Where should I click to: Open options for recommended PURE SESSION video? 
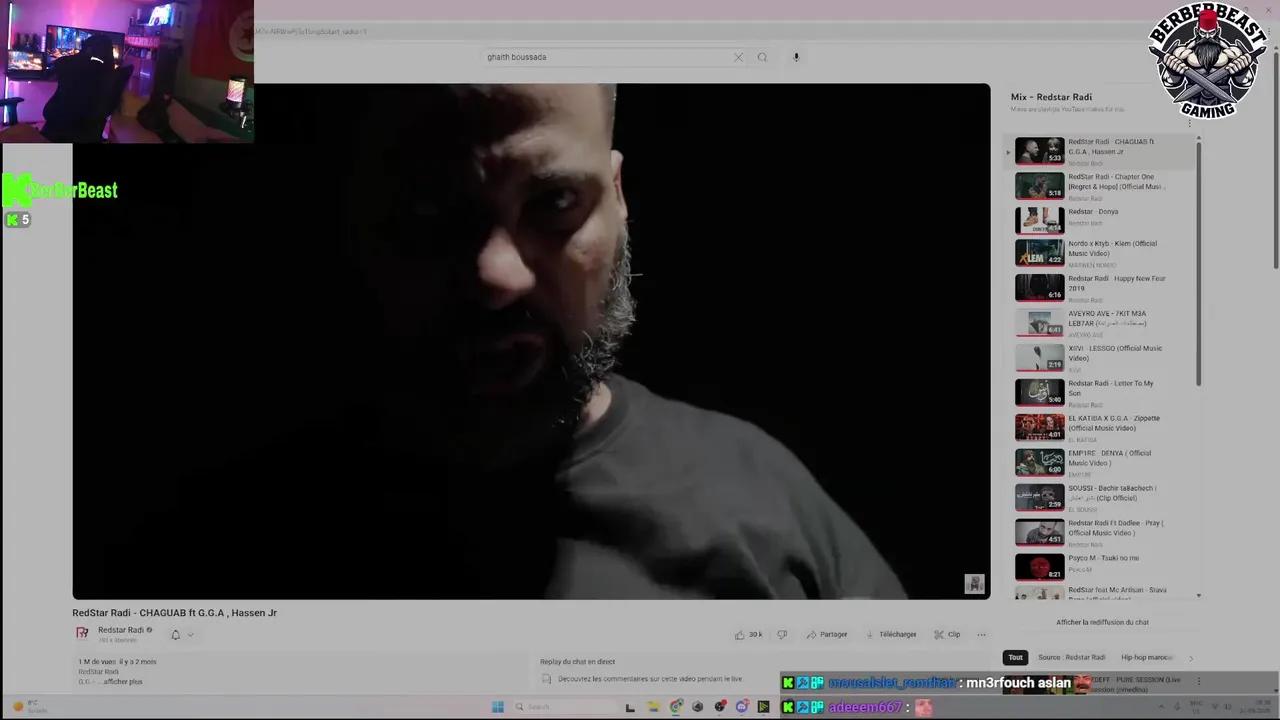[x=1199, y=681]
